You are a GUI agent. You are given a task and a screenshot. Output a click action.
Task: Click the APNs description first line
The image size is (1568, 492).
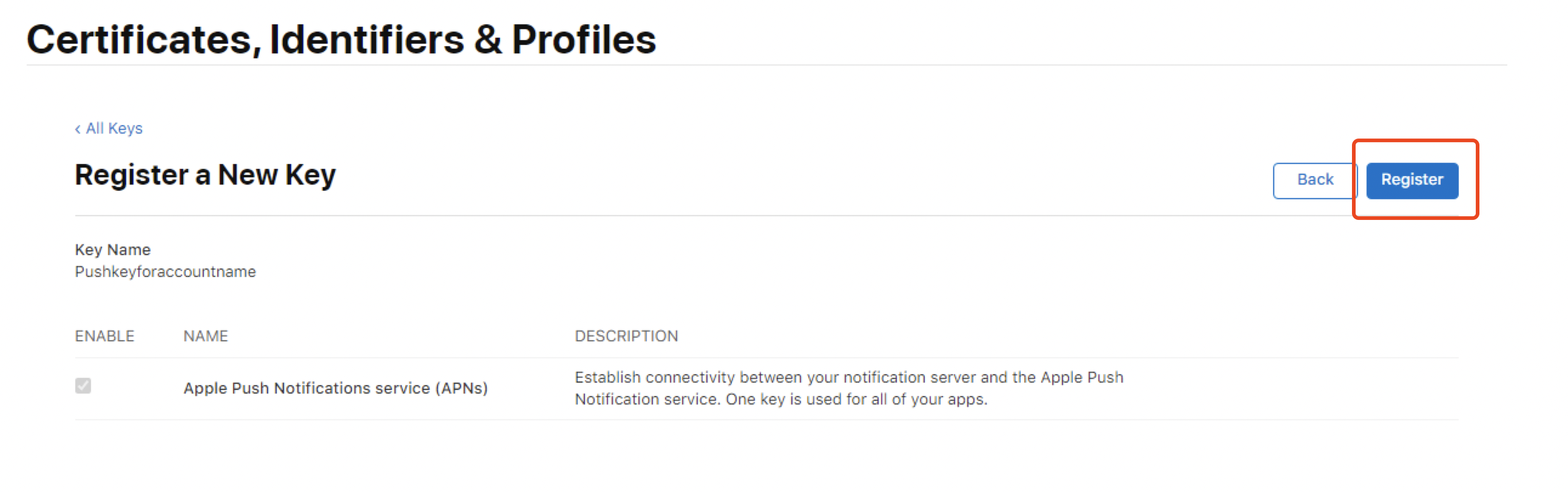pos(848,377)
